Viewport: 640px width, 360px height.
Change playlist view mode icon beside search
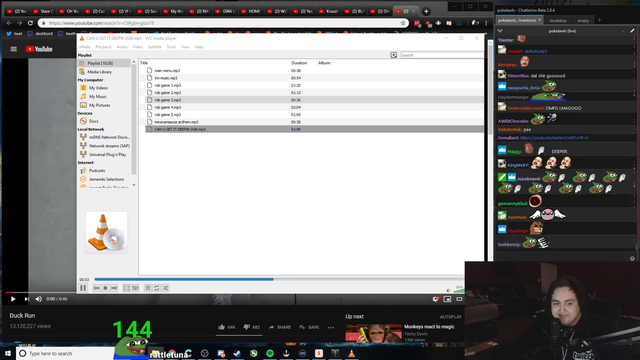(393, 55)
